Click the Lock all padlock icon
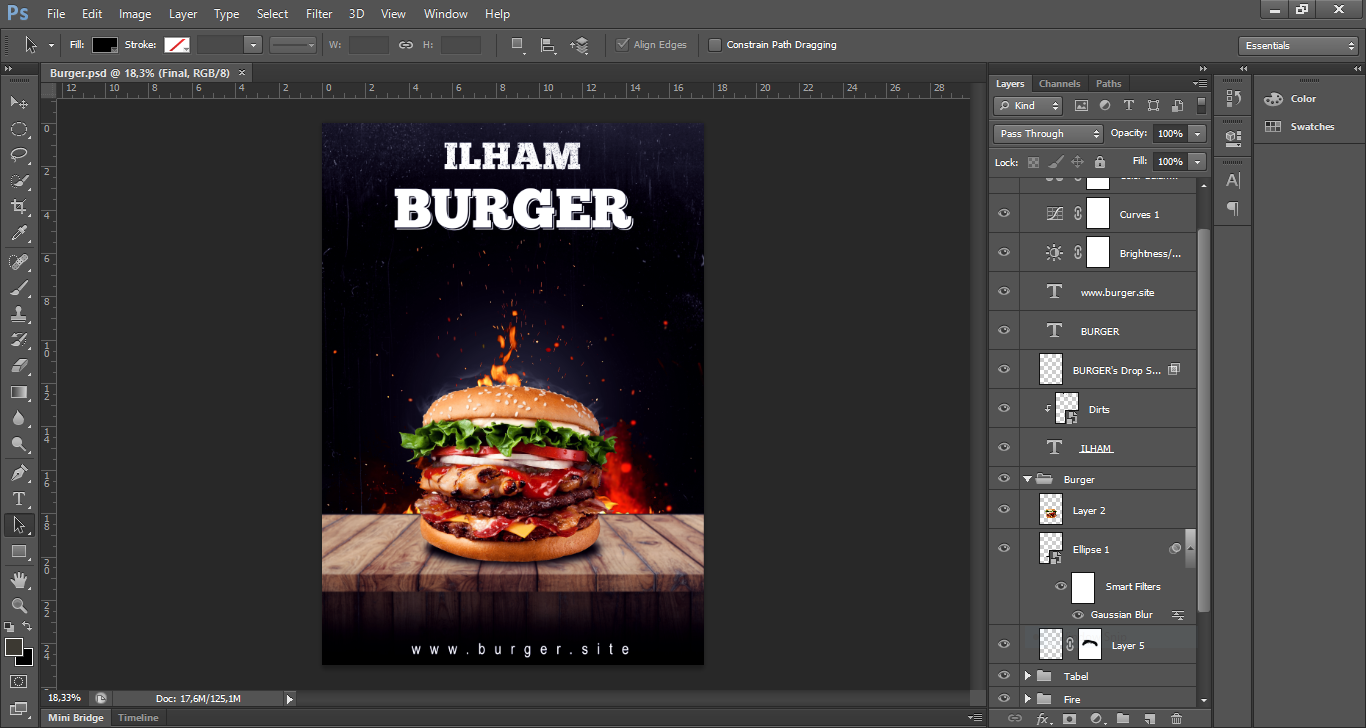Image resolution: width=1366 pixels, height=728 pixels. pyautogui.click(x=1100, y=162)
